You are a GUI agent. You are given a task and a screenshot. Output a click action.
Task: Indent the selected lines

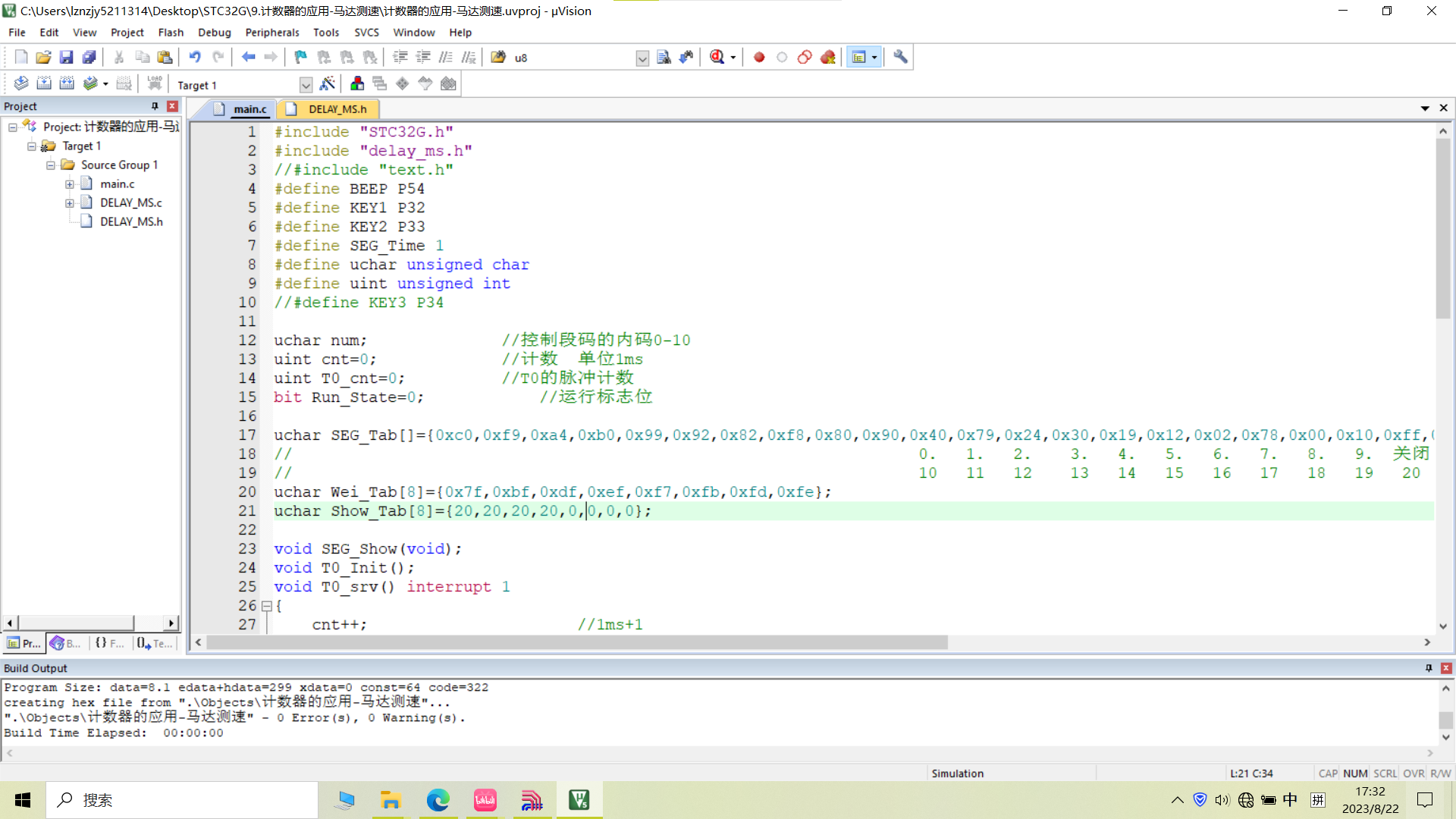click(x=400, y=57)
